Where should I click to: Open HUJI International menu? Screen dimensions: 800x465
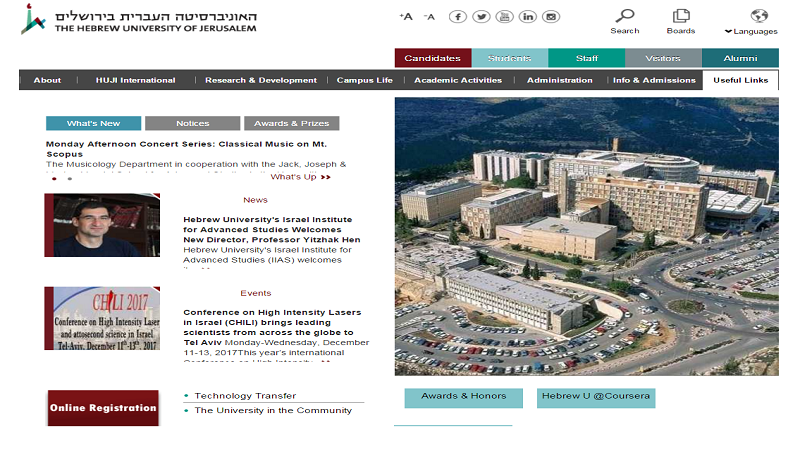(136, 80)
